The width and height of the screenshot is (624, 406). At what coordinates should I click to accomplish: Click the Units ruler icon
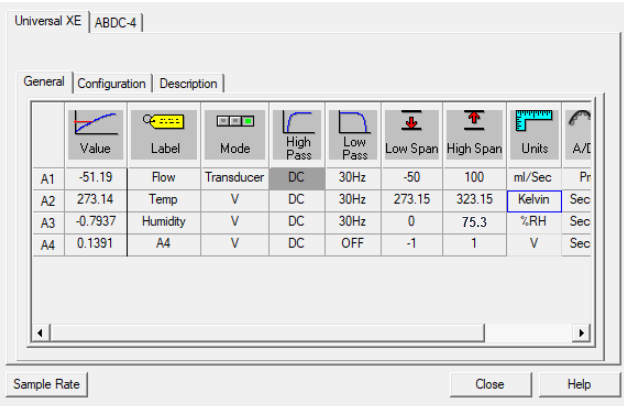(x=534, y=122)
